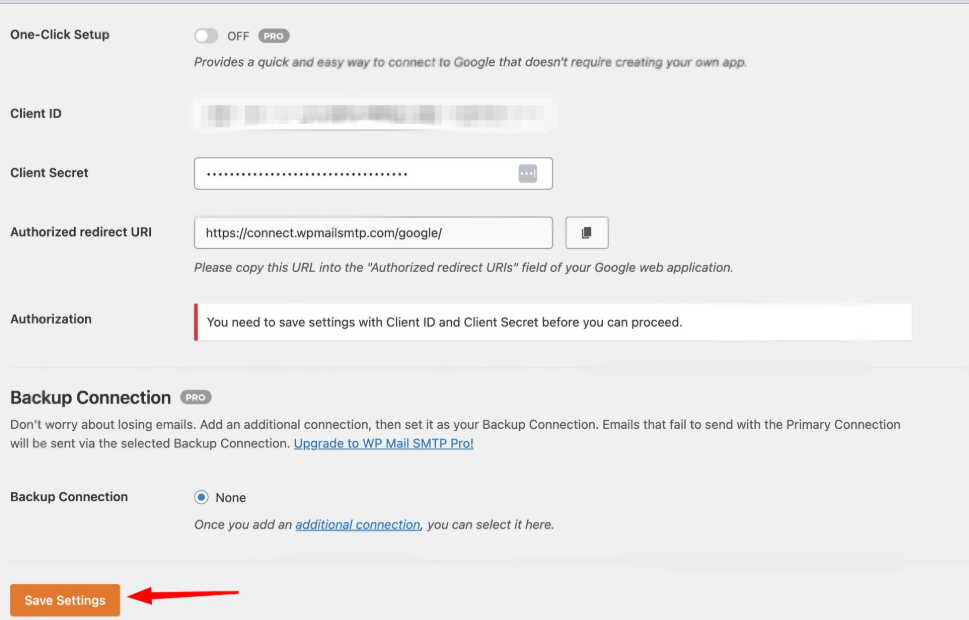The image size is (969, 620).
Task: Click inside the Client ID field
Action: pyautogui.click(x=375, y=114)
